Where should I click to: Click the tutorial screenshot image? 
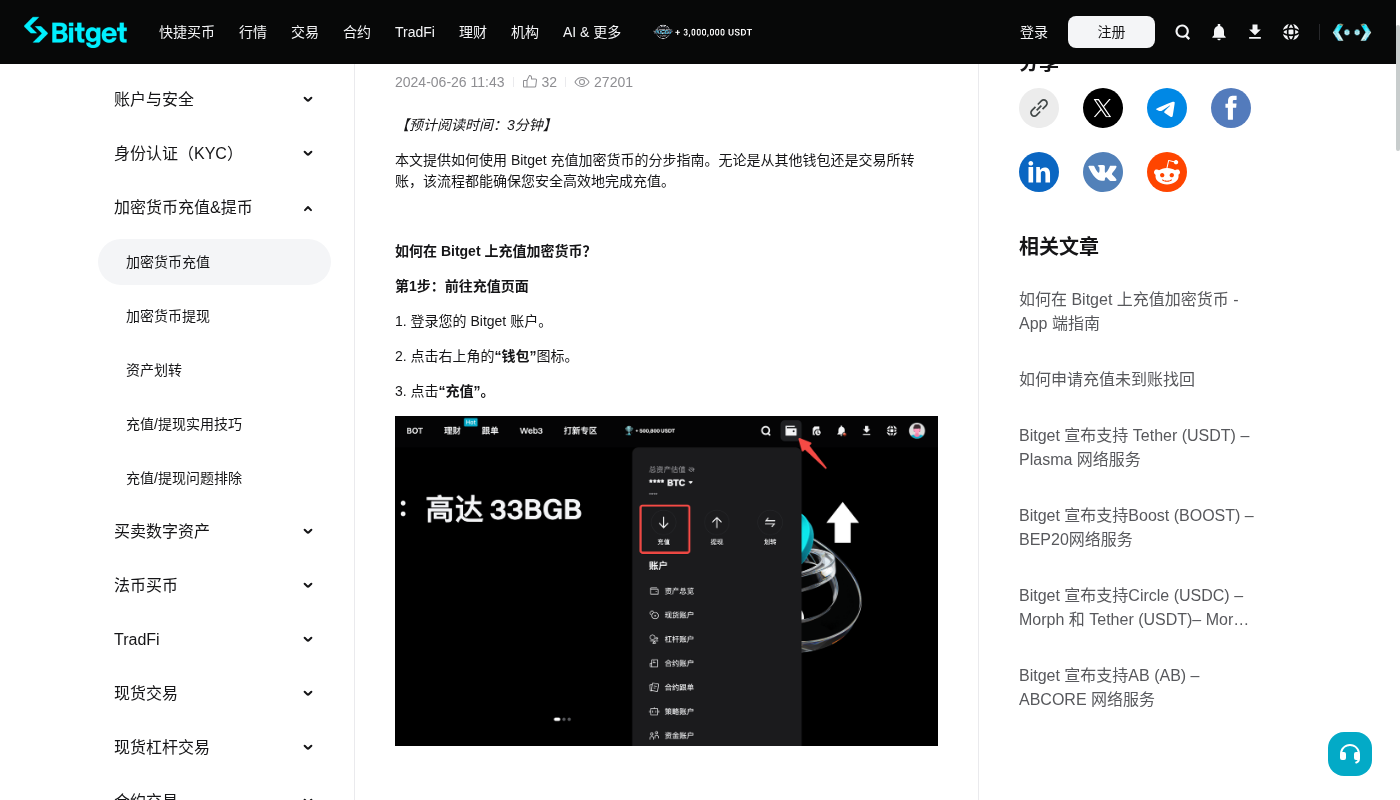point(666,581)
